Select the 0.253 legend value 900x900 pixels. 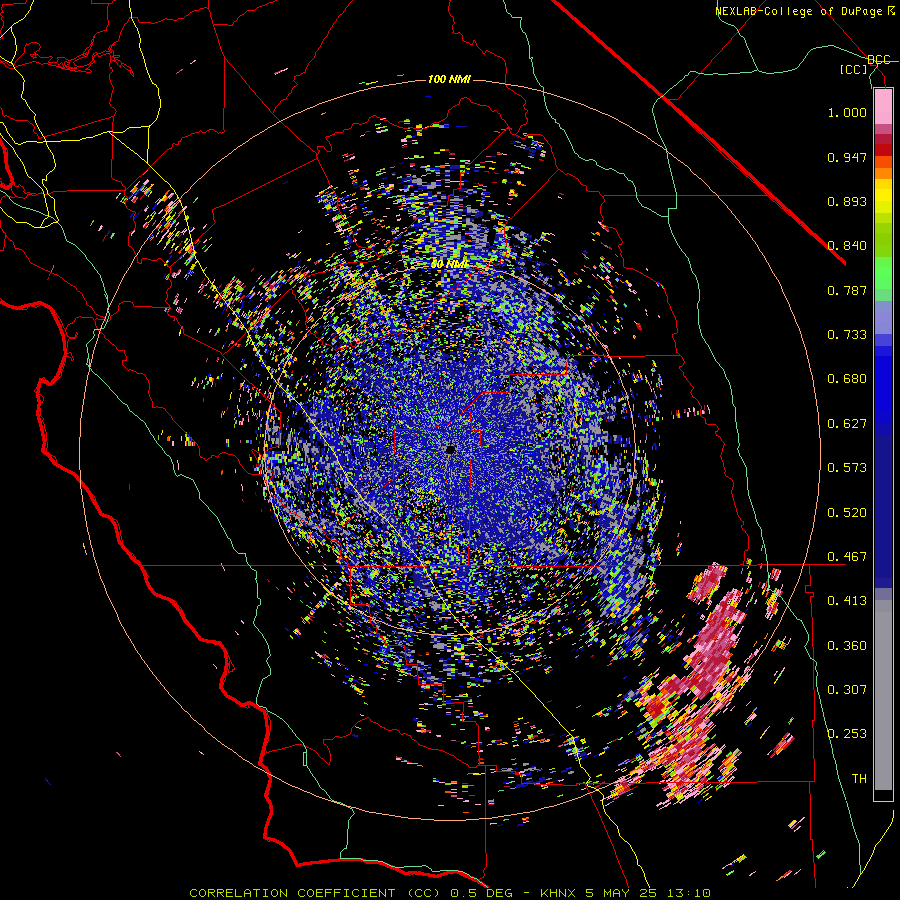(x=847, y=734)
